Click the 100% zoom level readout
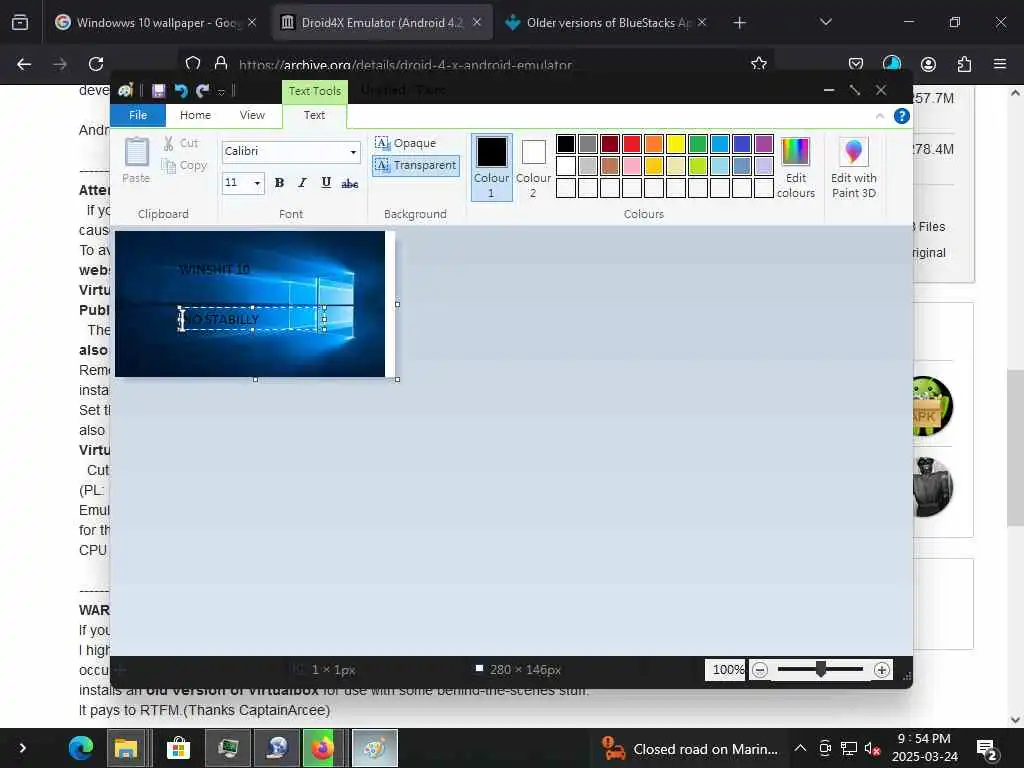This screenshot has height=768, width=1024. (x=727, y=670)
